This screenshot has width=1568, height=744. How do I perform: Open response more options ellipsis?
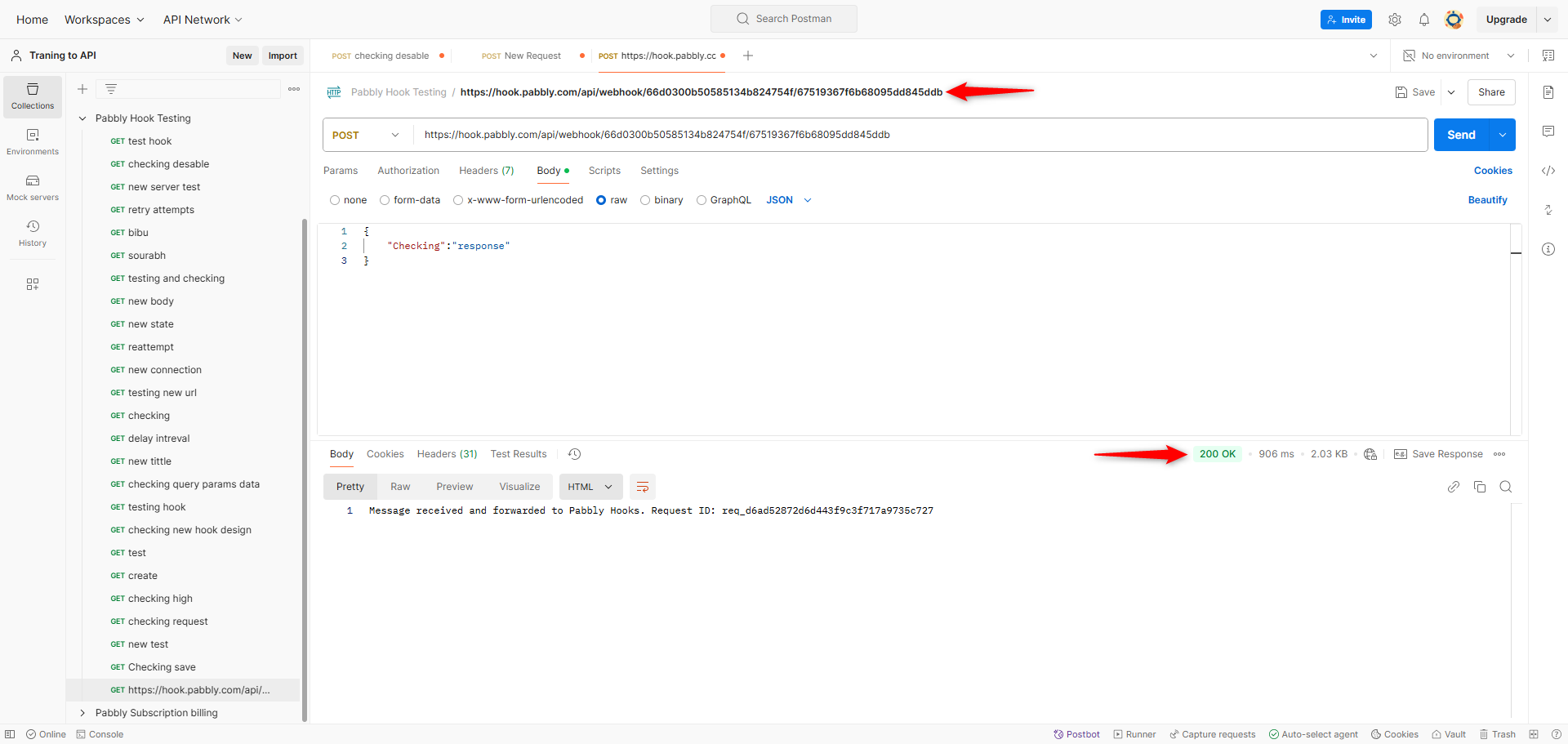point(1499,454)
